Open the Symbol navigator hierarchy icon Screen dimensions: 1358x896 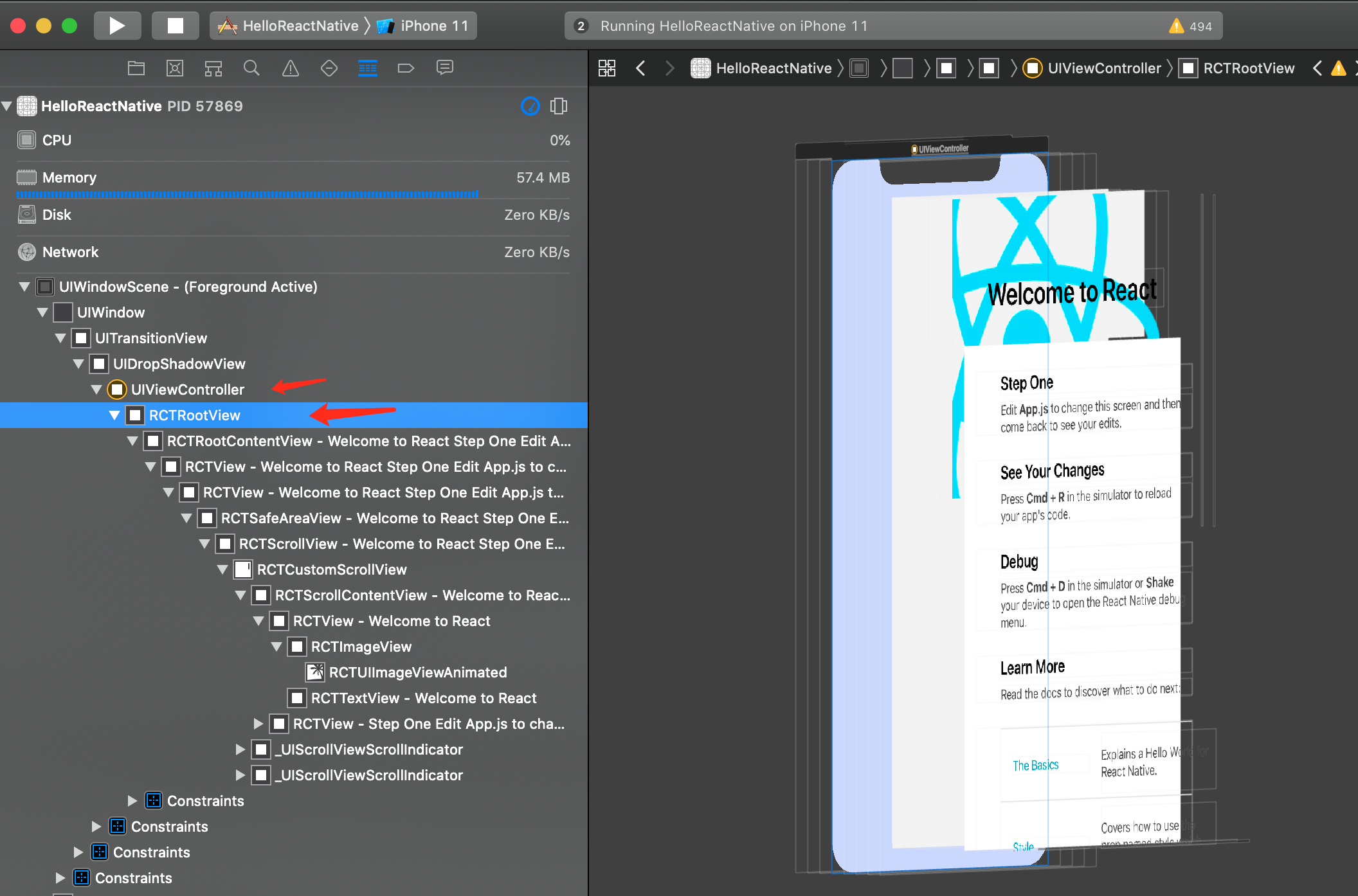point(213,68)
